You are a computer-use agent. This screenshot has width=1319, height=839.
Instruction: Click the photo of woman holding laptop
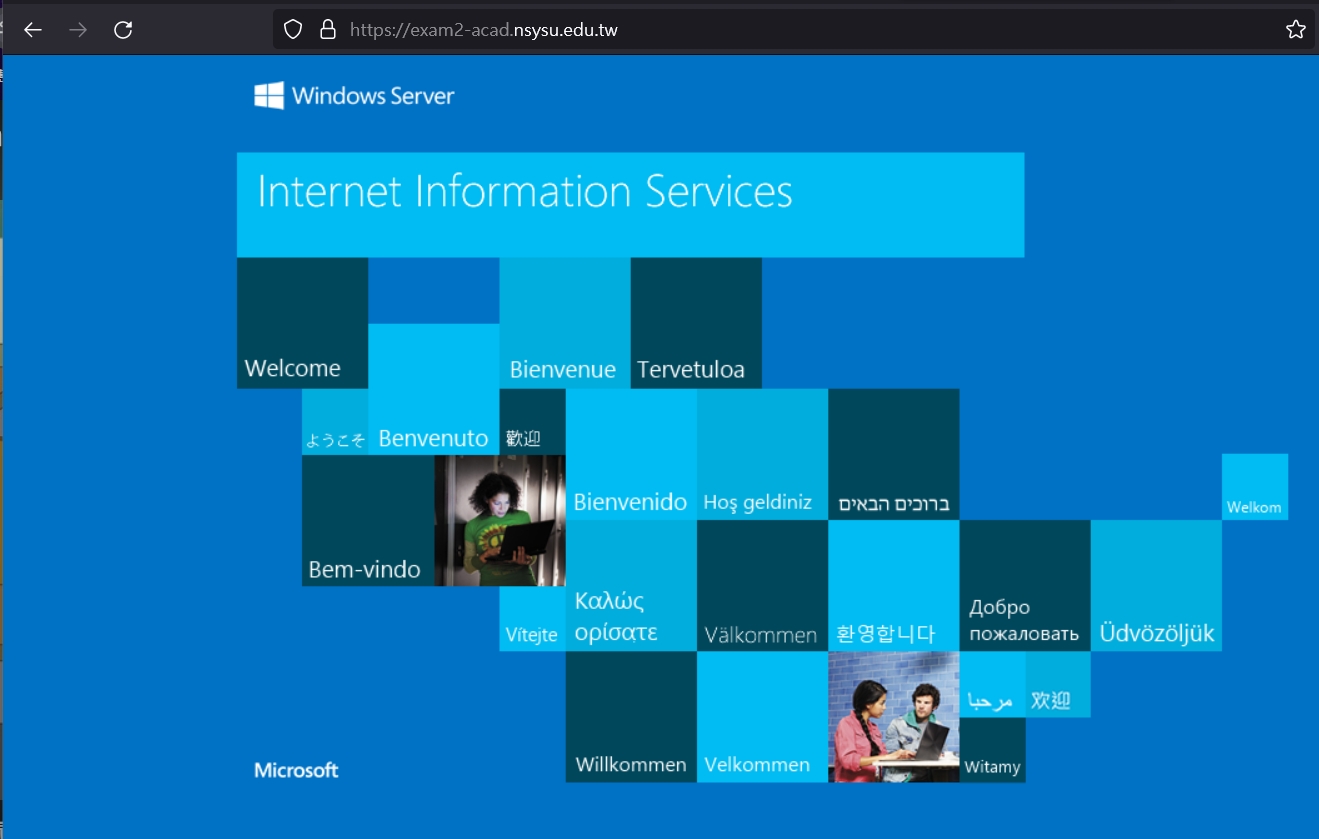point(500,521)
